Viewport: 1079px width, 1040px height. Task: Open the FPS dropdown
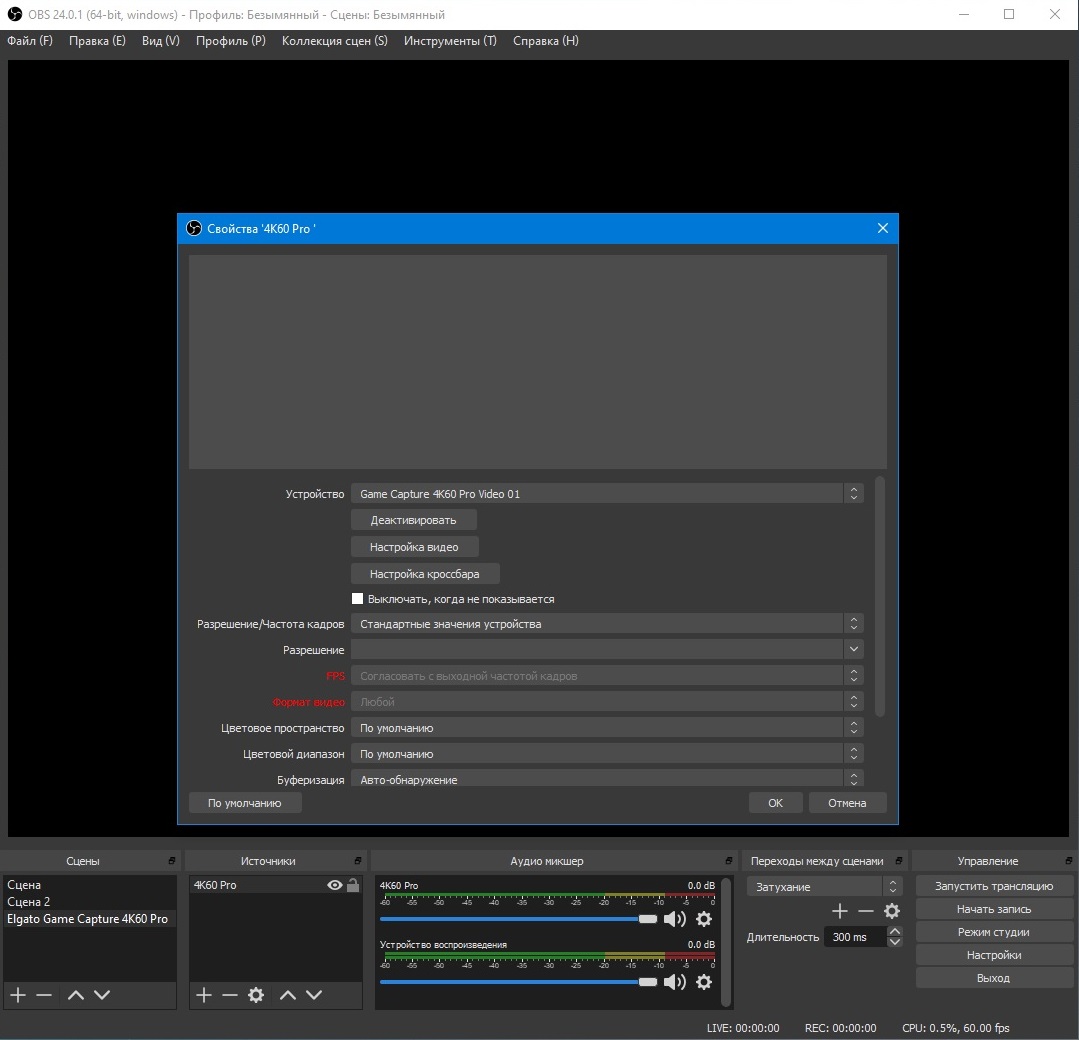tap(607, 676)
